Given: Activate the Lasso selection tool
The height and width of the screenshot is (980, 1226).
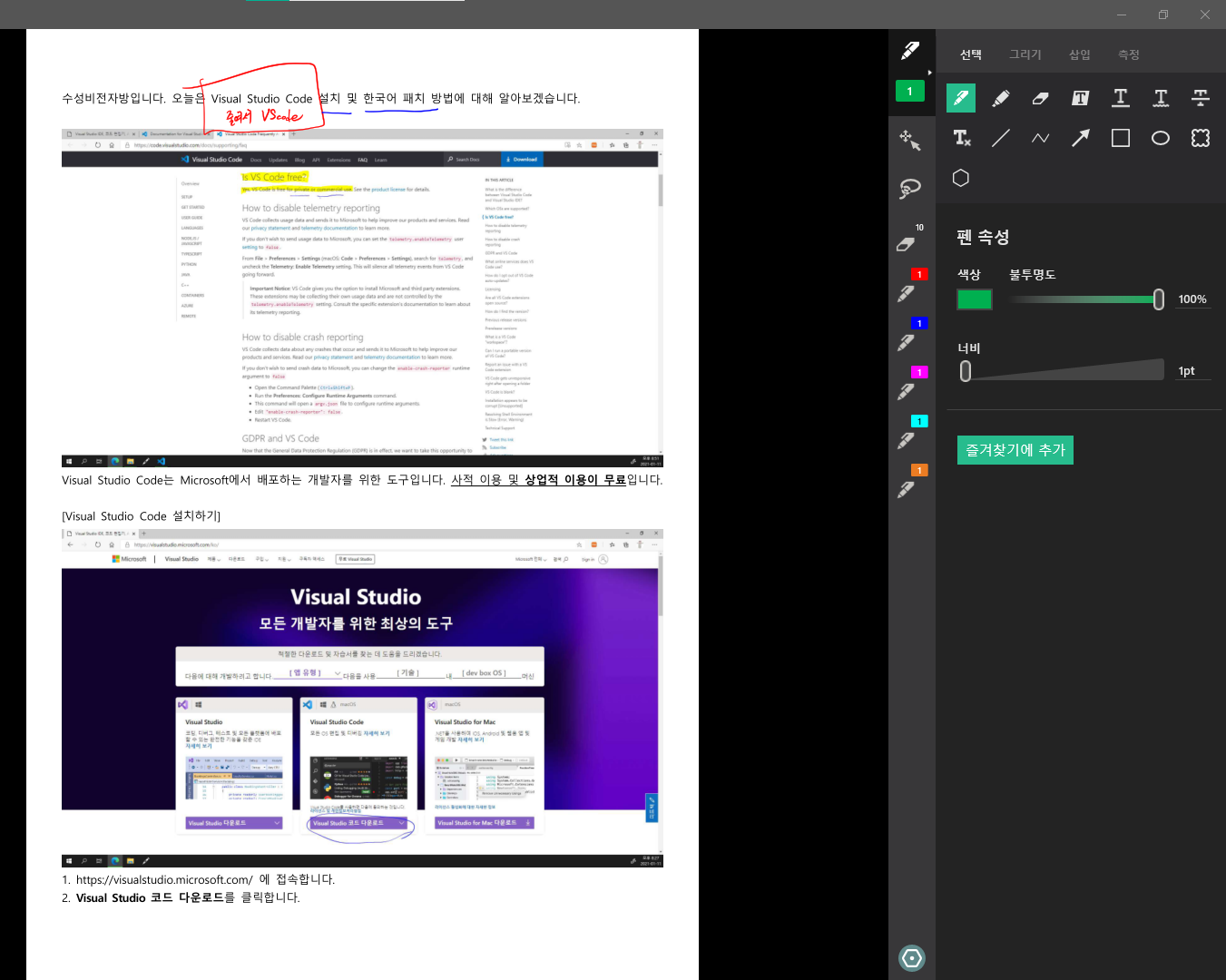Looking at the screenshot, I should click(x=910, y=189).
